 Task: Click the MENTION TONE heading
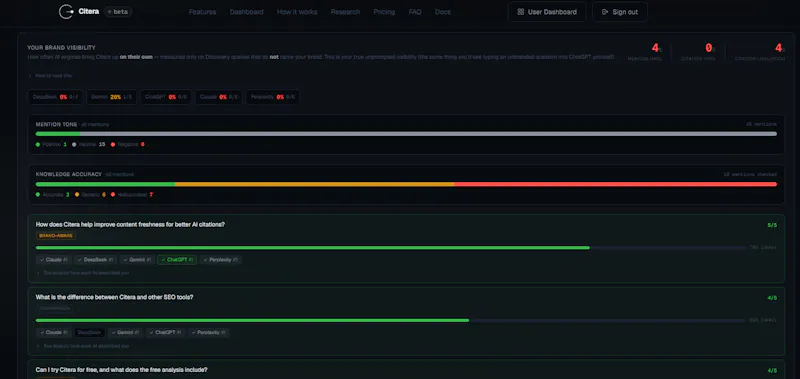pyautogui.click(x=56, y=124)
